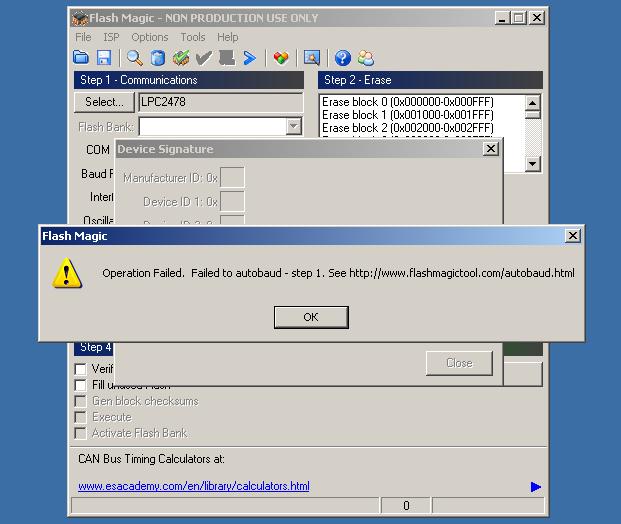This screenshot has height=524, width=621.
Task: Click the blue arrow Go toolbar icon
Action: click(x=250, y=58)
